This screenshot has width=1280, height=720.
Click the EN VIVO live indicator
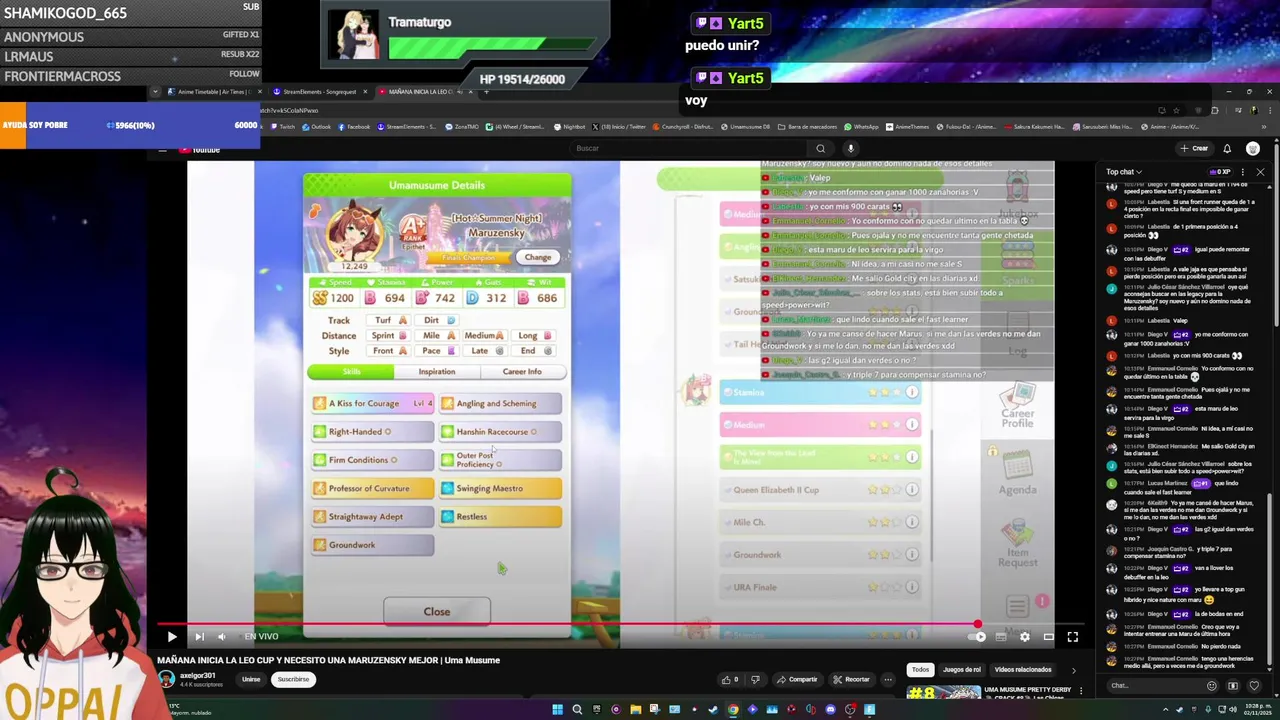pos(262,636)
